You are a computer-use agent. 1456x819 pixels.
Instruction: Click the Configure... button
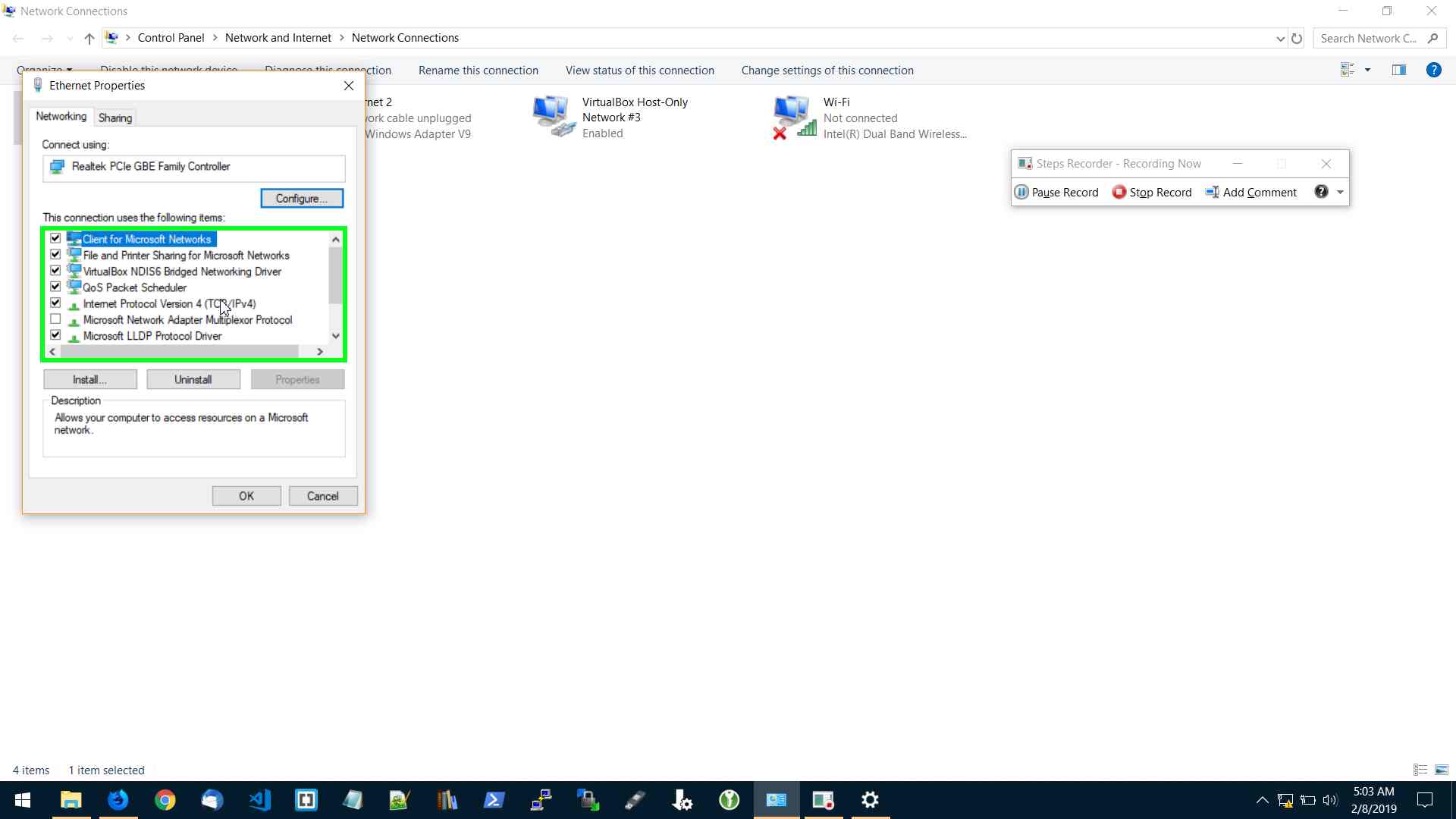(x=302, y=198)
